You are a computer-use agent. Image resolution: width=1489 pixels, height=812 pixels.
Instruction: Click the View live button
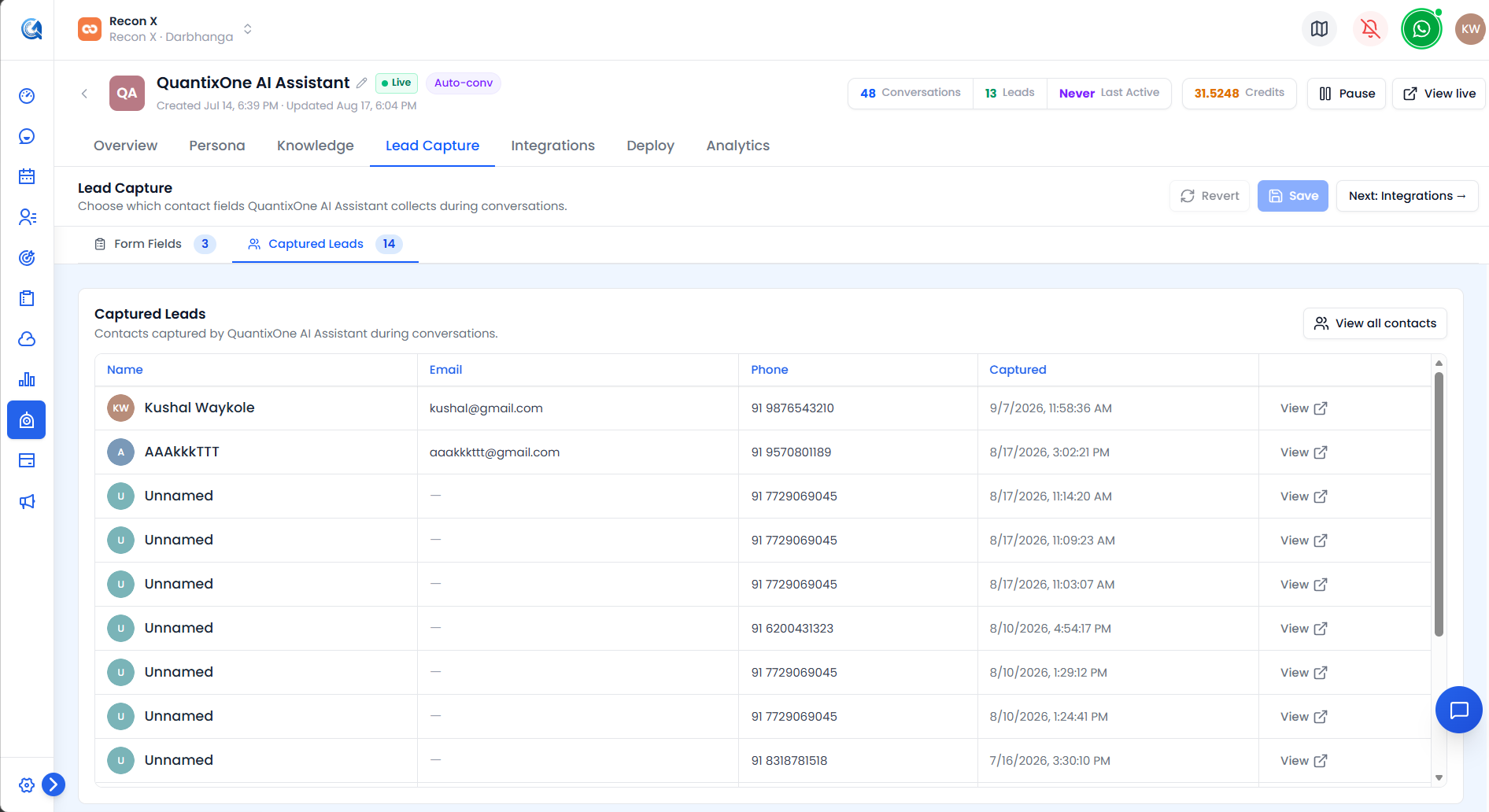point(1439,94)
